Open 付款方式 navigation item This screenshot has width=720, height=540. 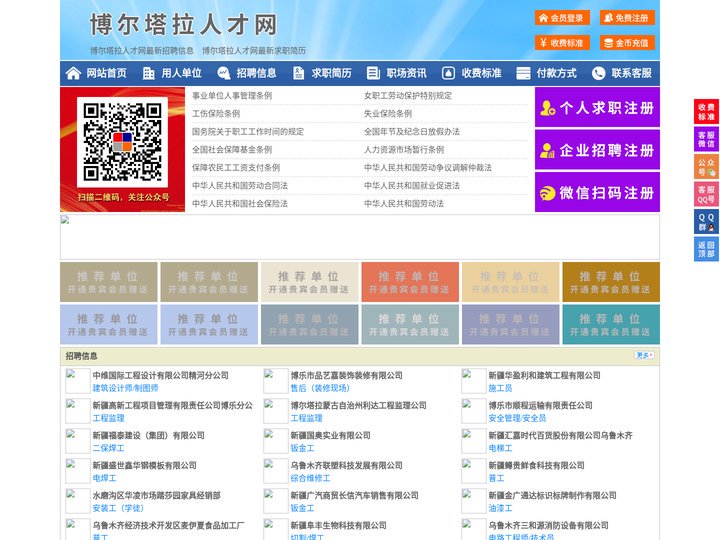557,73
